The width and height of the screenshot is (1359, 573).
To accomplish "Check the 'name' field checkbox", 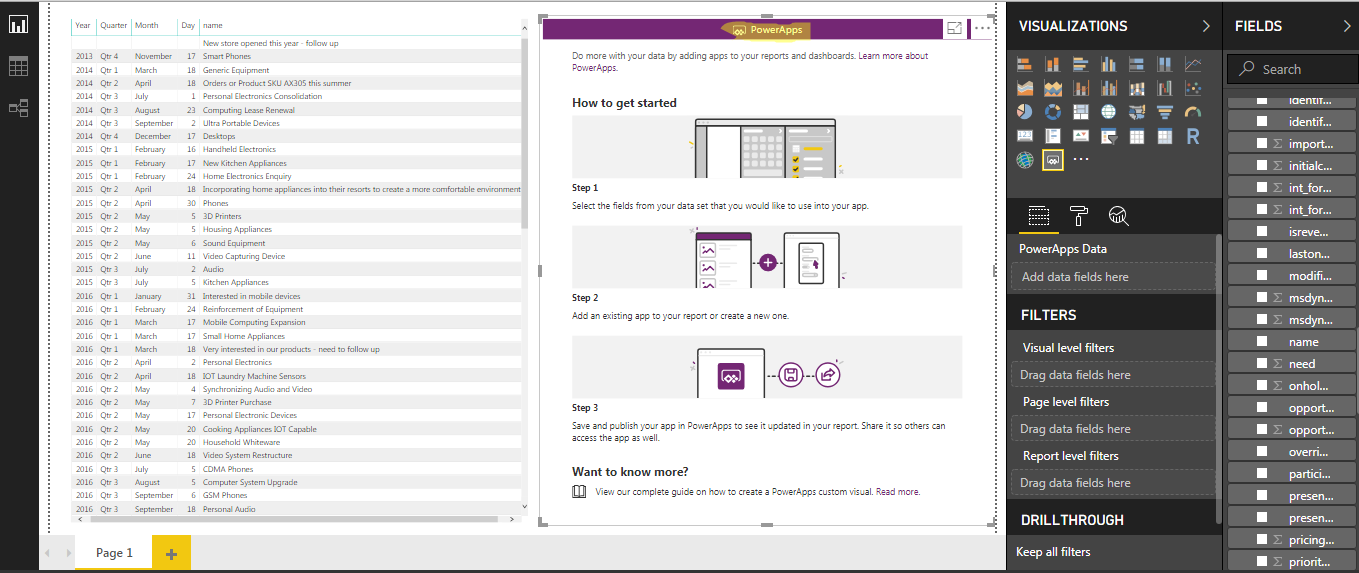I will [1262, 341].
